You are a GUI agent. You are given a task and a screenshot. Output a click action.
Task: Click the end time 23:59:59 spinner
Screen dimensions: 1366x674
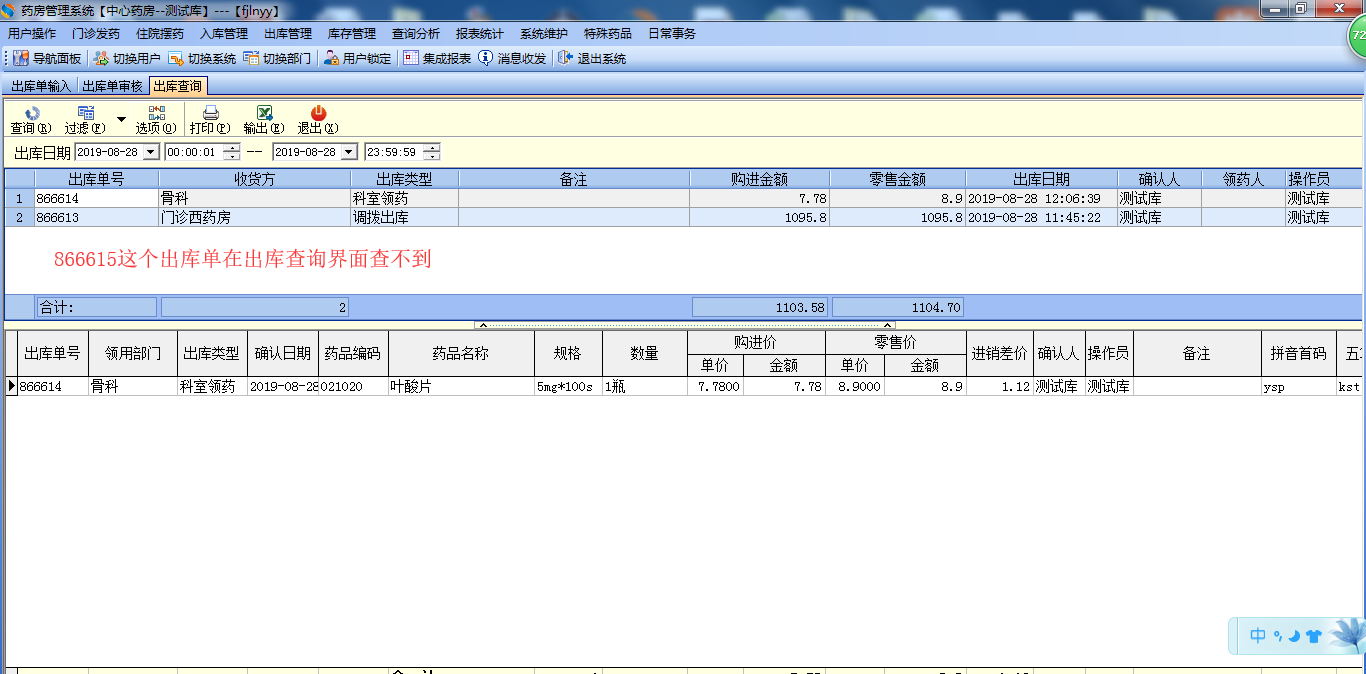431,152
